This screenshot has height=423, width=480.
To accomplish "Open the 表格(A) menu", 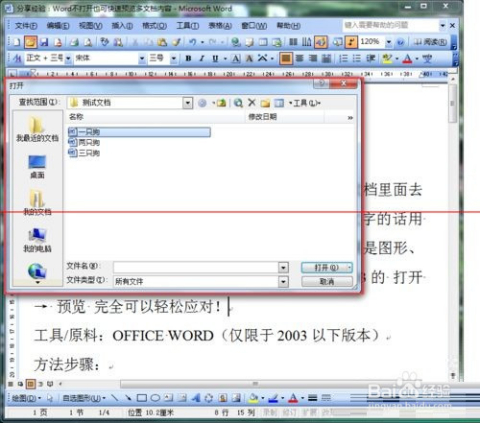I will 220,26.
